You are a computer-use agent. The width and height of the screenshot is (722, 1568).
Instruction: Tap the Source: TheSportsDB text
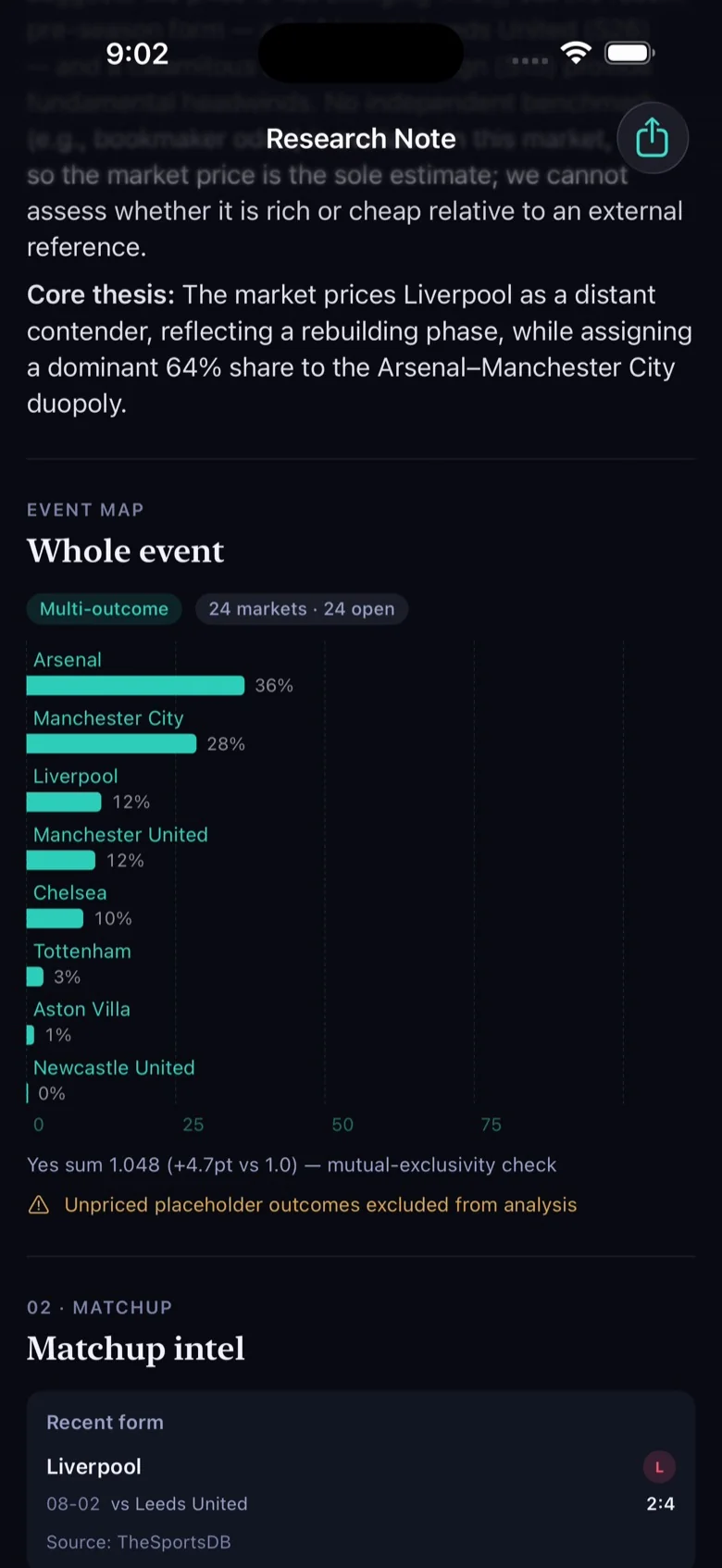(x=139, y=1542)
